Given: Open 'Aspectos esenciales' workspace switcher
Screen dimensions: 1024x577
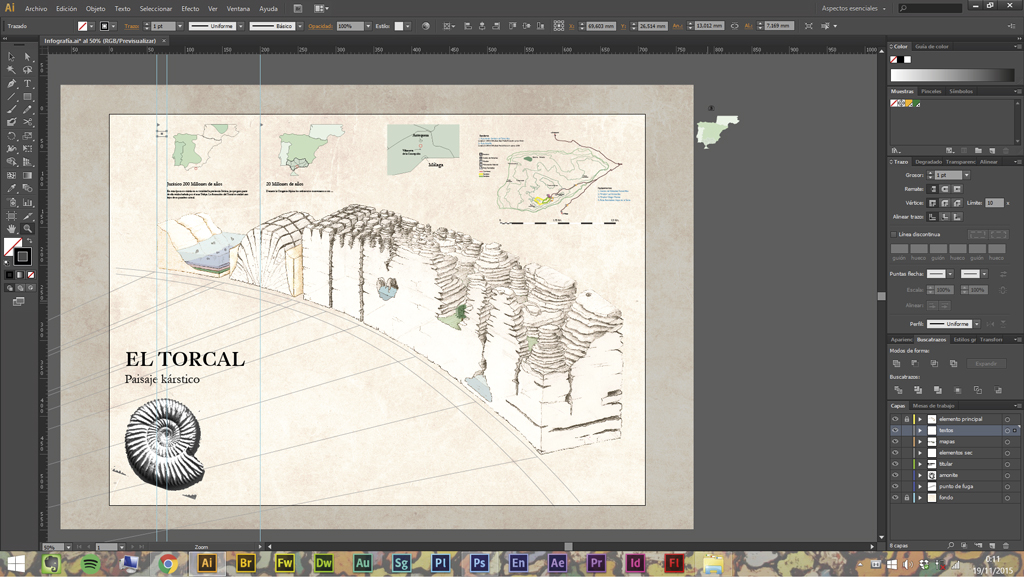Looking at the screenshot, I should [x=853, y=8].
